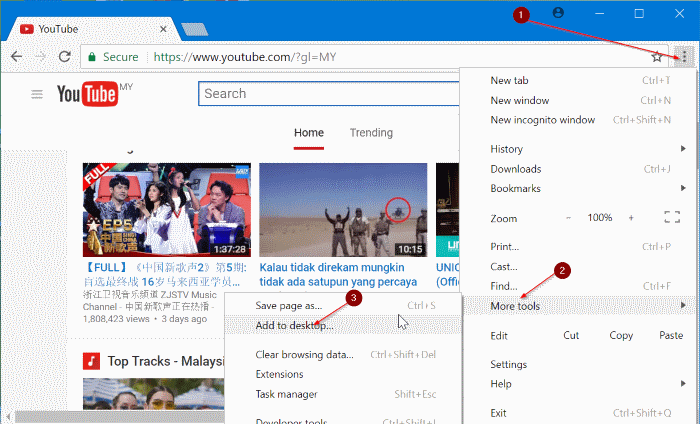The width and height of the screenshot is (700, 424).
Task: Open a new tab with the tab strip button
Action: tap(195, 29)
